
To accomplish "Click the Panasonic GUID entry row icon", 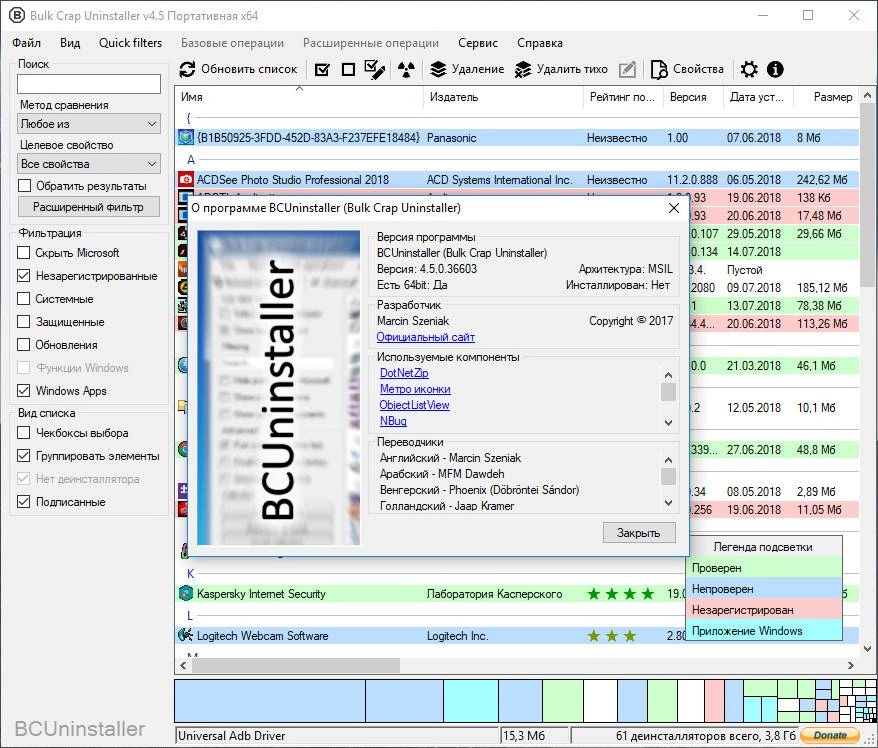I will [x=185, y=138].
